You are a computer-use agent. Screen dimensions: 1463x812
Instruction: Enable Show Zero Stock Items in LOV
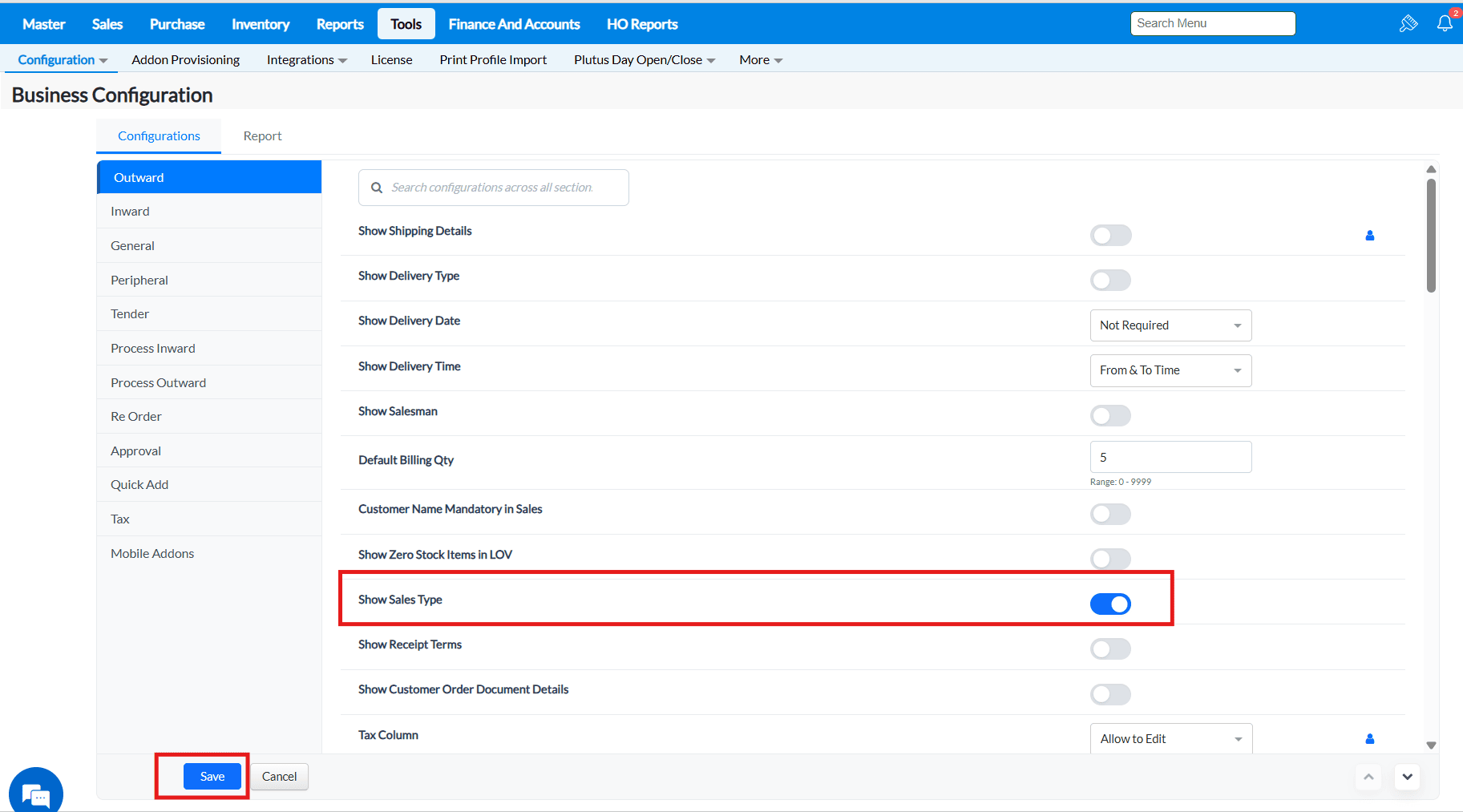pos(1110,559)
